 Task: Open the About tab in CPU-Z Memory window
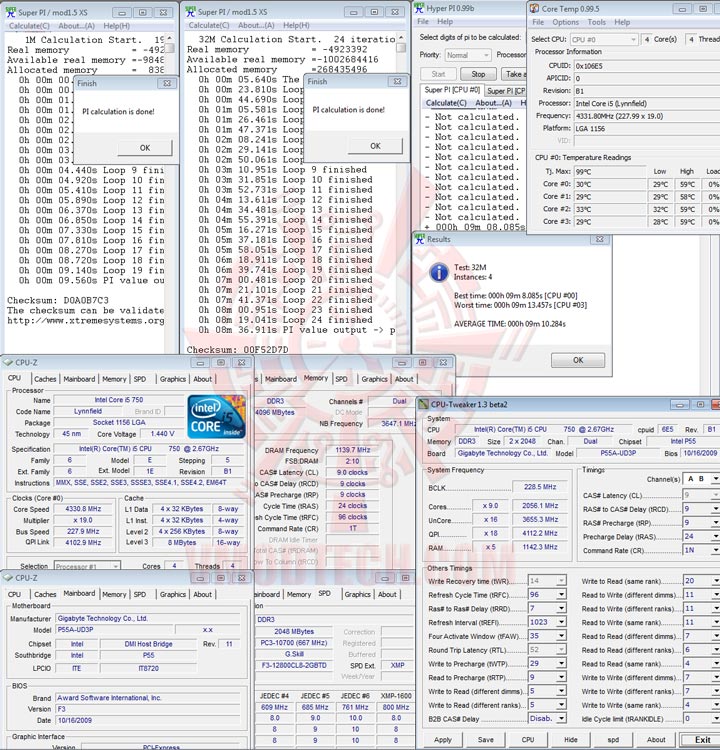404,379
